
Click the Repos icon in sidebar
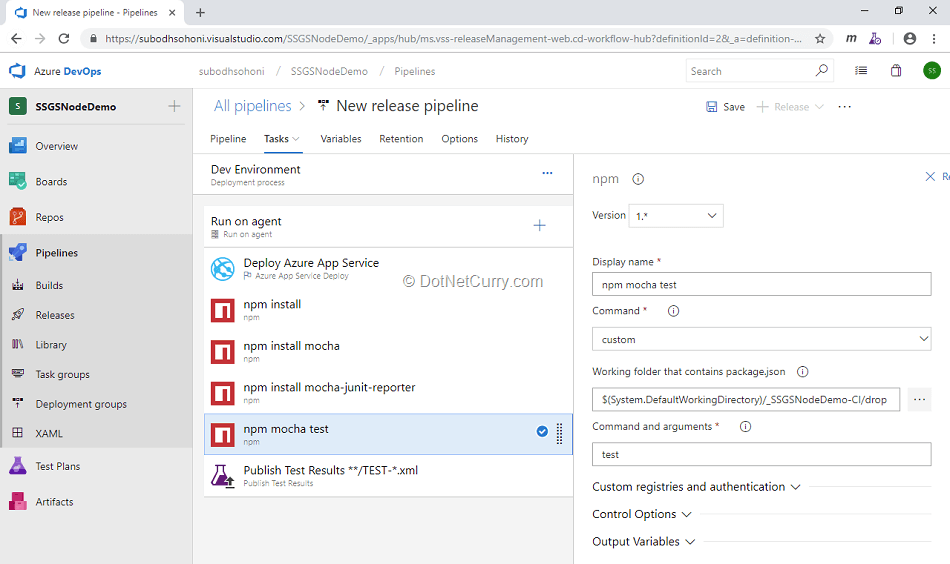point(18,217)
